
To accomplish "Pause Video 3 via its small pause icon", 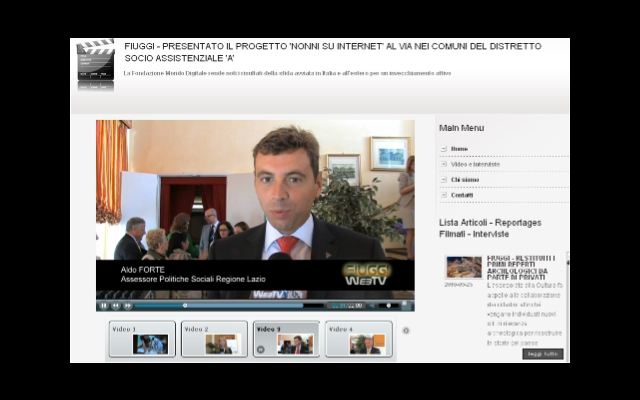I will click(260, 349).
